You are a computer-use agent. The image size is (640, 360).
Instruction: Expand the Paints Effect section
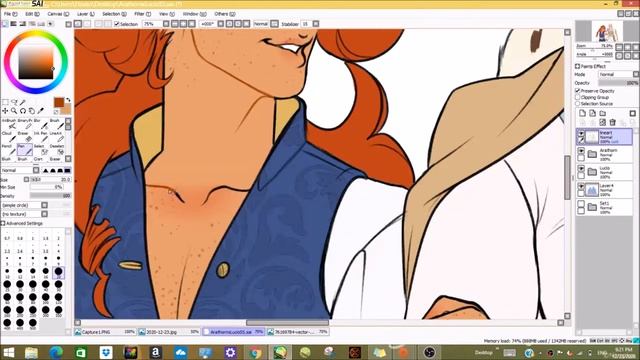click(577, 66)
